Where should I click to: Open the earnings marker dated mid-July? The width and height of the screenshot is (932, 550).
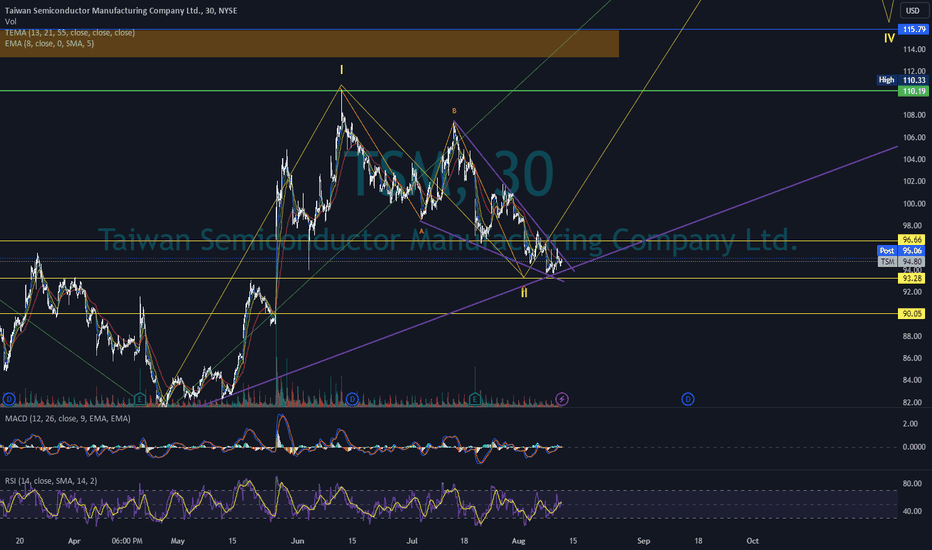(x=474, y=399)
